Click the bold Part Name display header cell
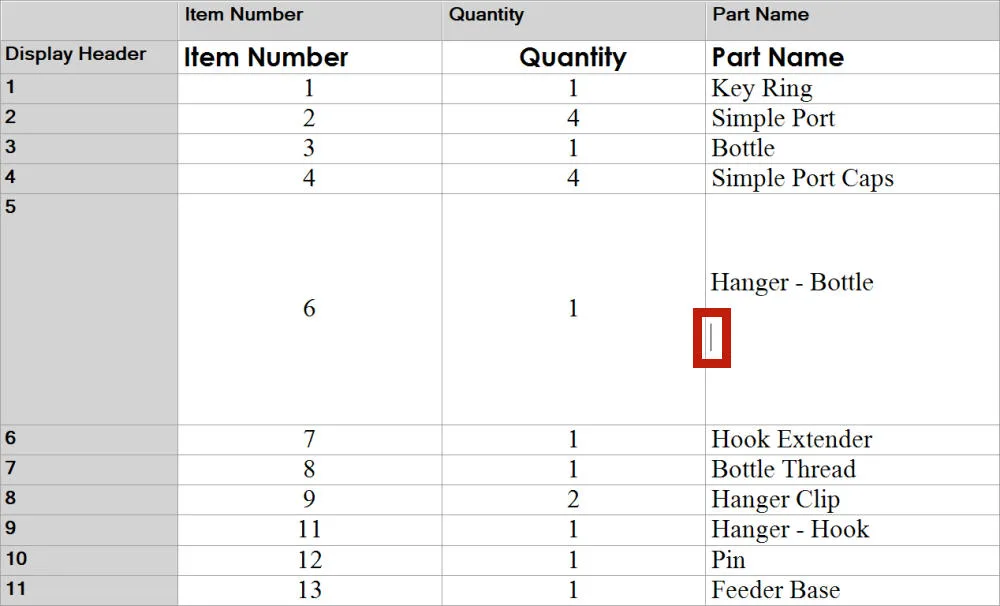 [x=853, y=57]
